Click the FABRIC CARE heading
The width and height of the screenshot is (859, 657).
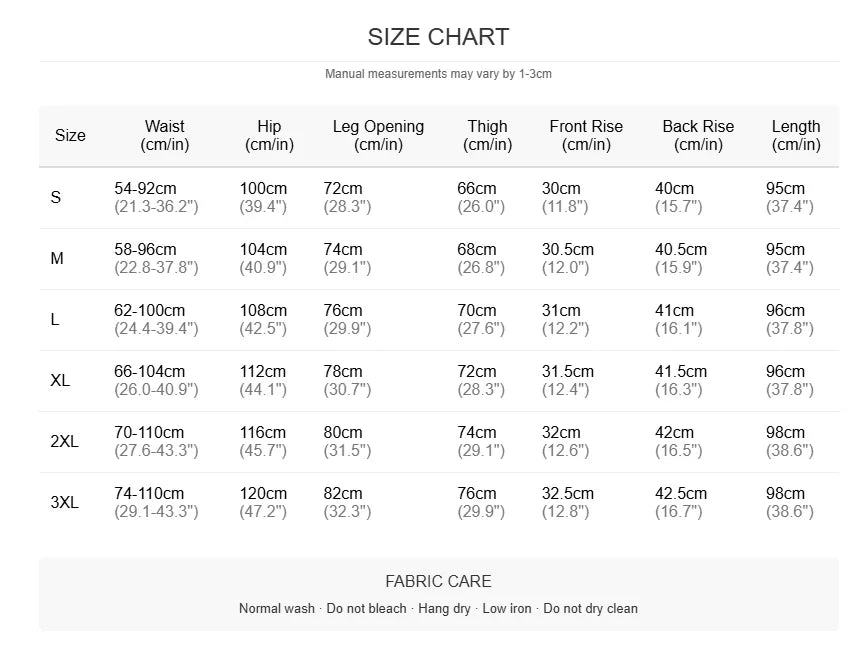(438, 581)
